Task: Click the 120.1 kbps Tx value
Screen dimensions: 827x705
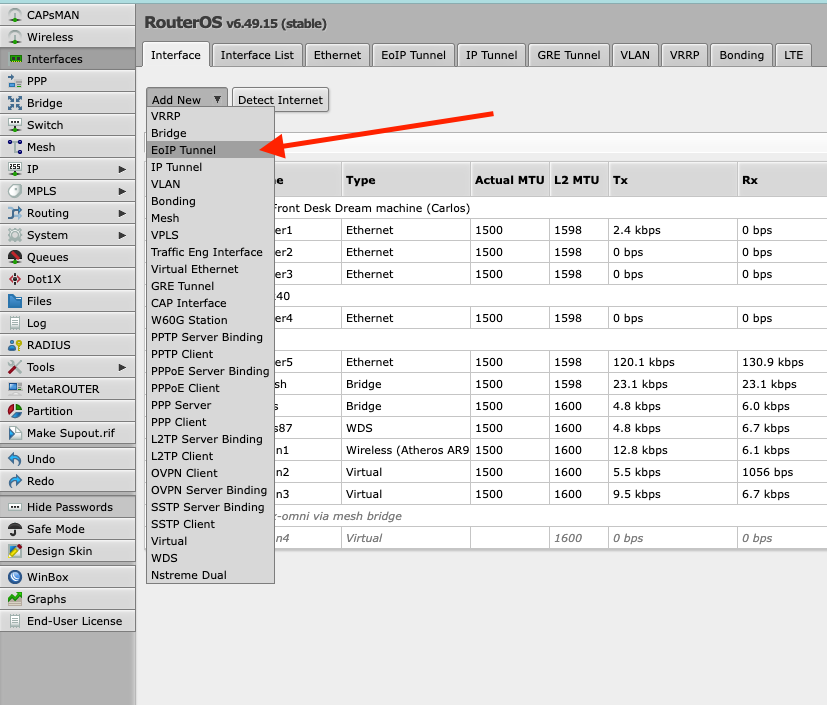Action: [x=643, y=362]
